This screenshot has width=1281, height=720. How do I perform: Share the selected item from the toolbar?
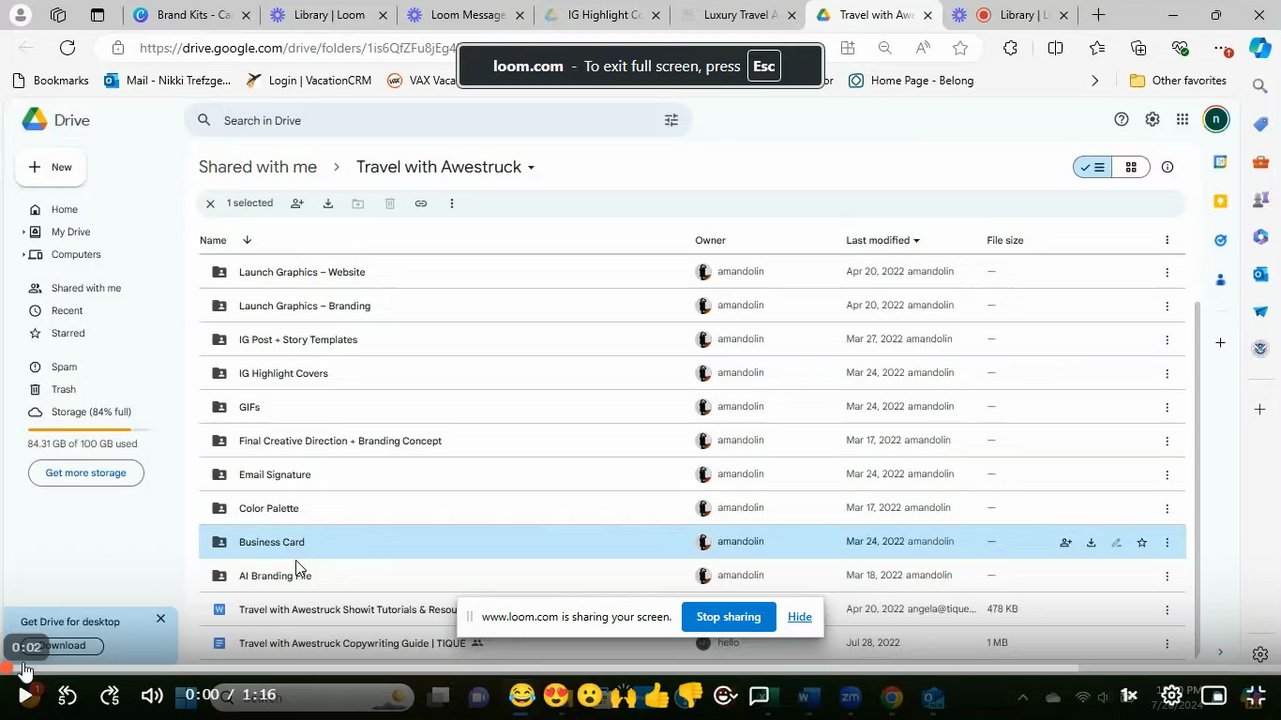tap(297, 204)
